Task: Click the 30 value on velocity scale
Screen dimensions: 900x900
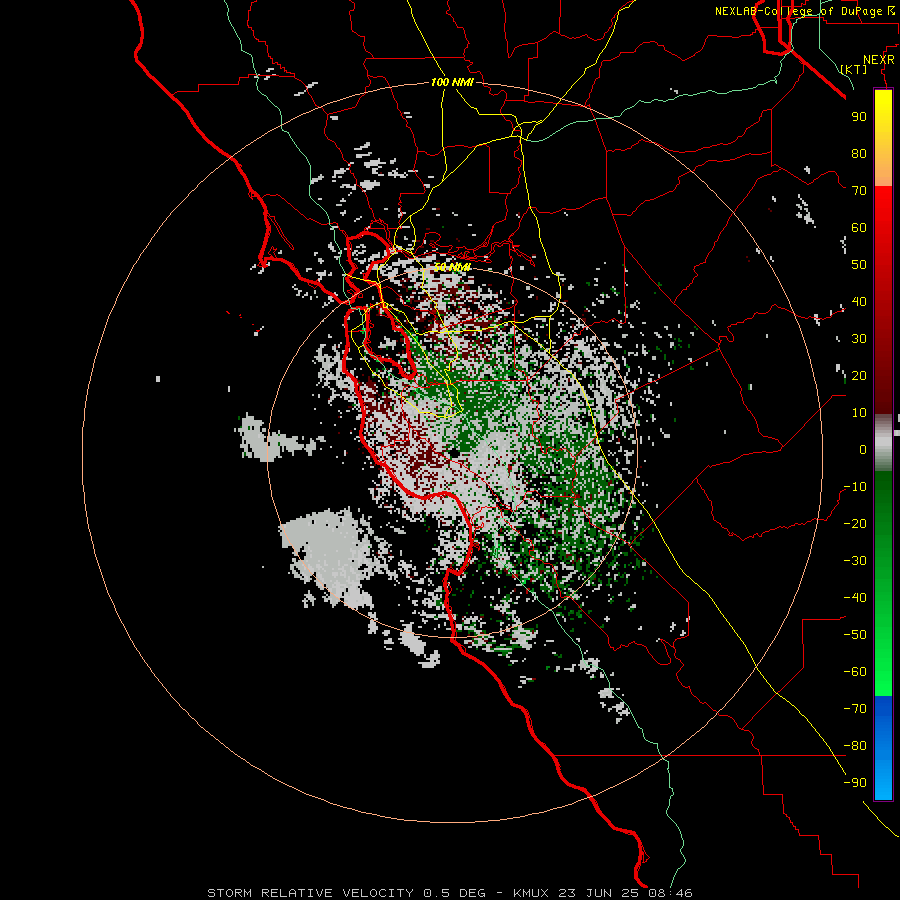Action: (859, 339)
